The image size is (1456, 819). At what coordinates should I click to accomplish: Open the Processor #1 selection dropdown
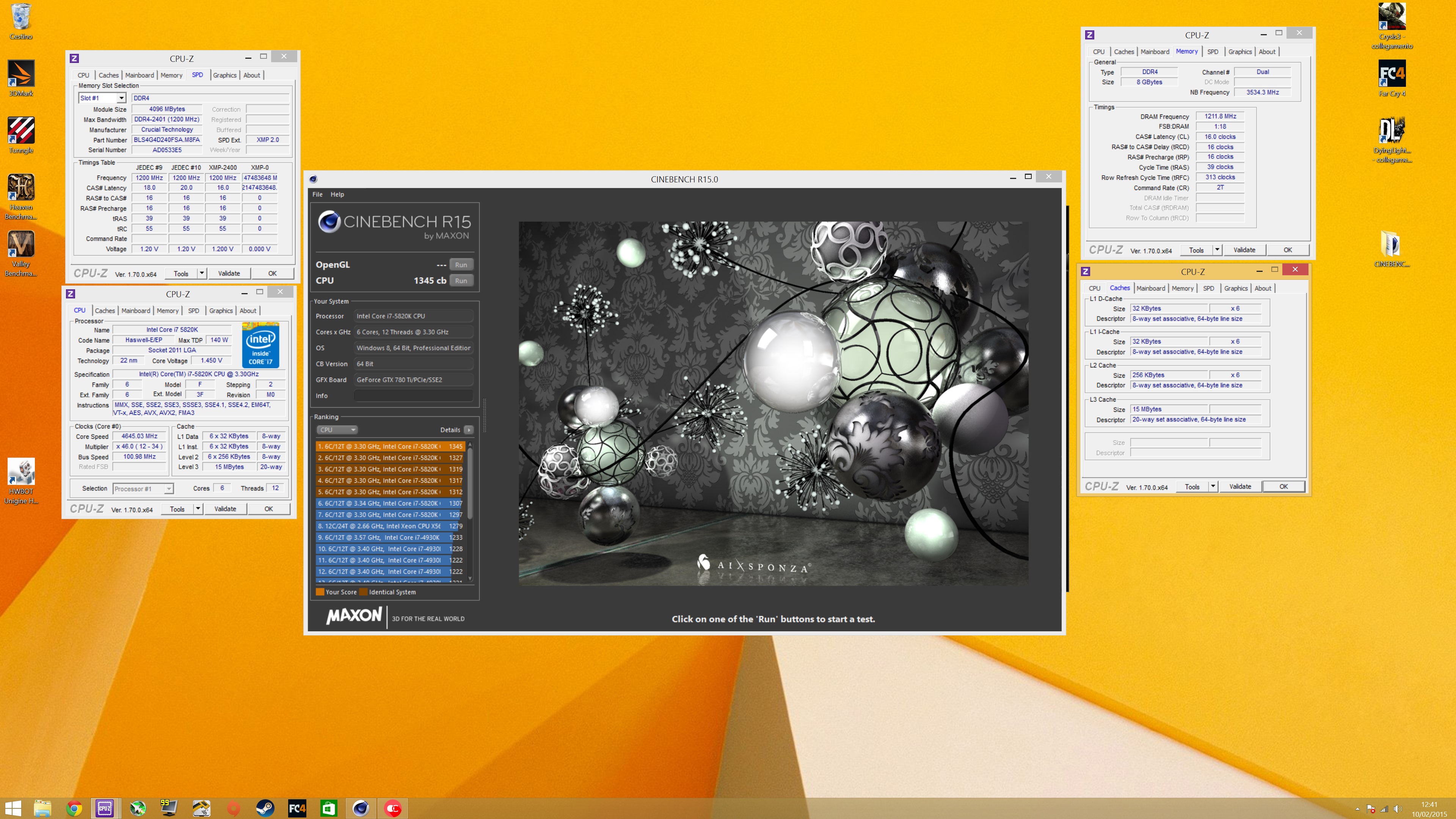coord(143,488)
